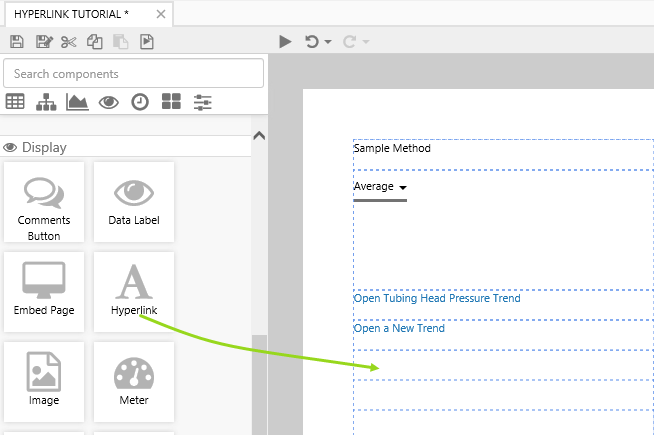Type in the Search components field
The image size is (654, 435).
(x=134, y=73)
